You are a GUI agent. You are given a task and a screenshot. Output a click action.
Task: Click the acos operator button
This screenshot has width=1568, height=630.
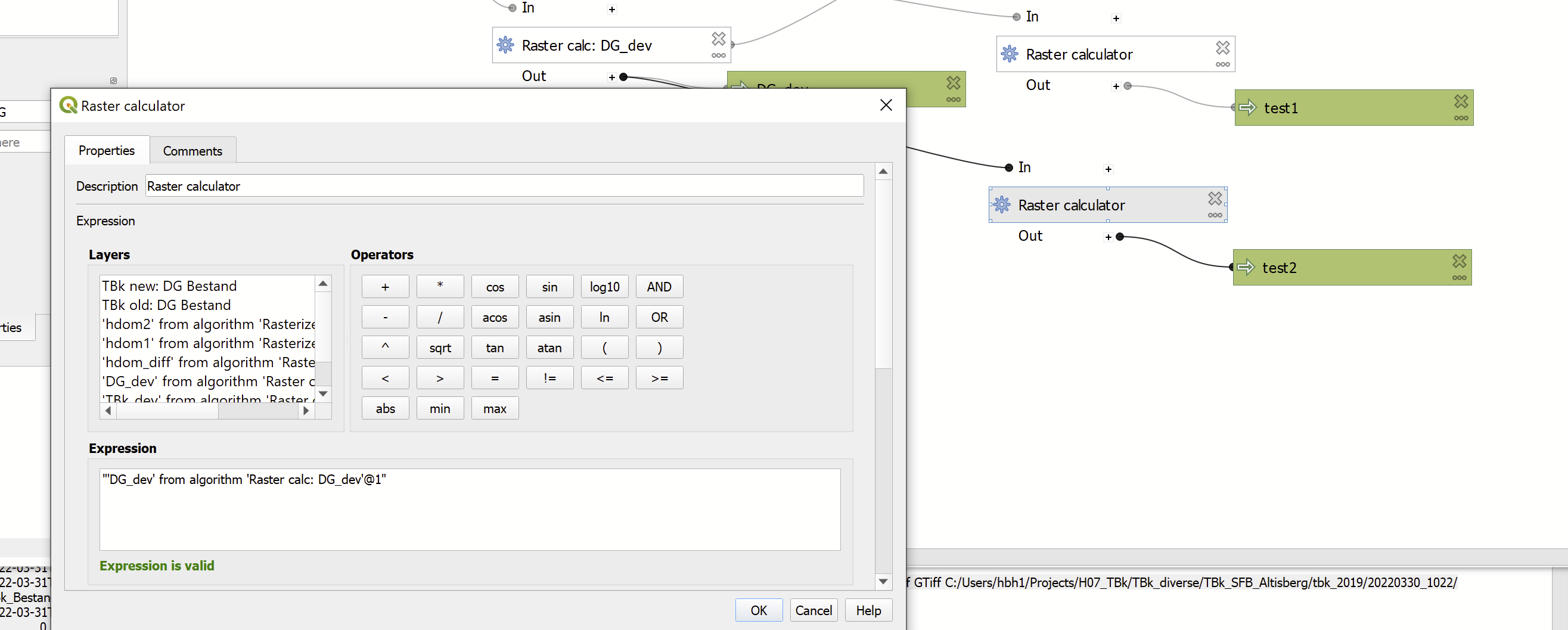[495, 317]
